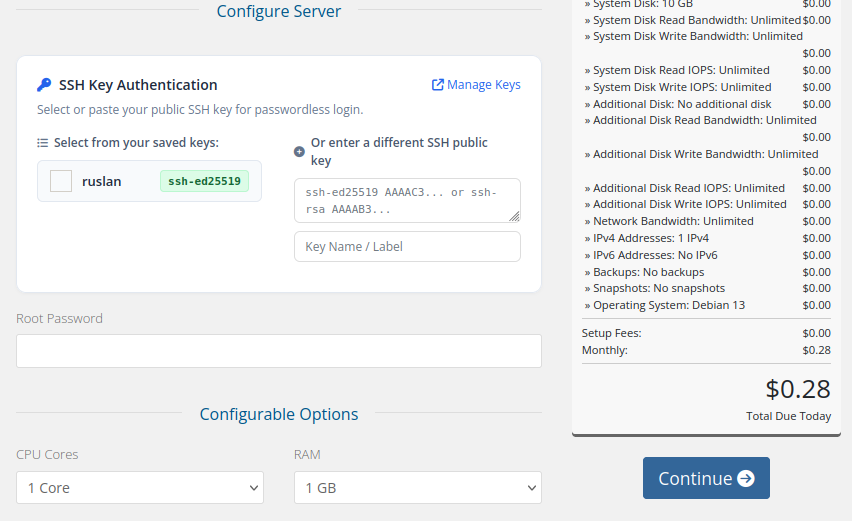Screen dimensions: 852x521
Task: Click the ruslan saved key name
Action: tap(102, 181)
